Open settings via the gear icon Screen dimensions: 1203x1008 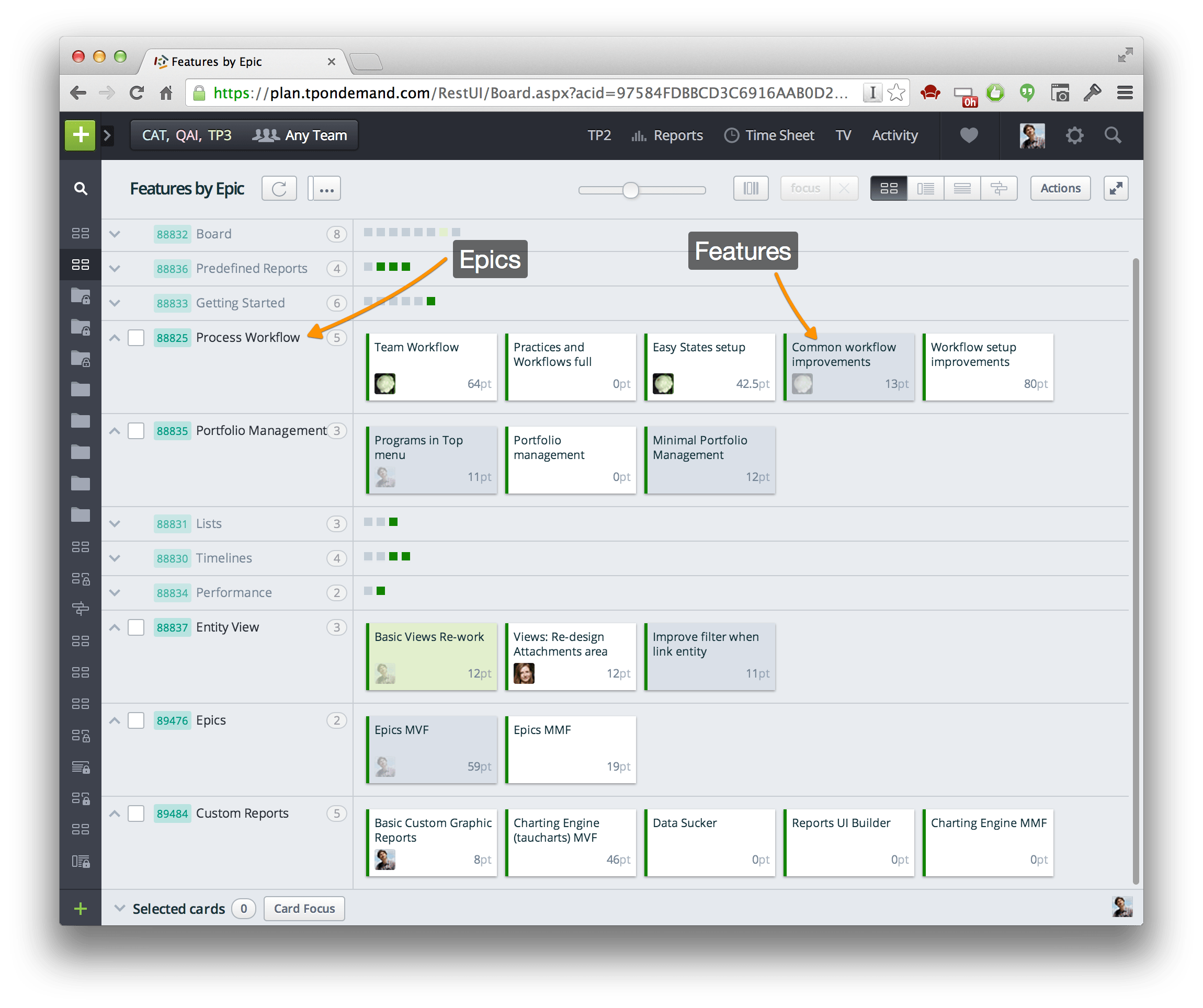click(x=1074, y=135)
